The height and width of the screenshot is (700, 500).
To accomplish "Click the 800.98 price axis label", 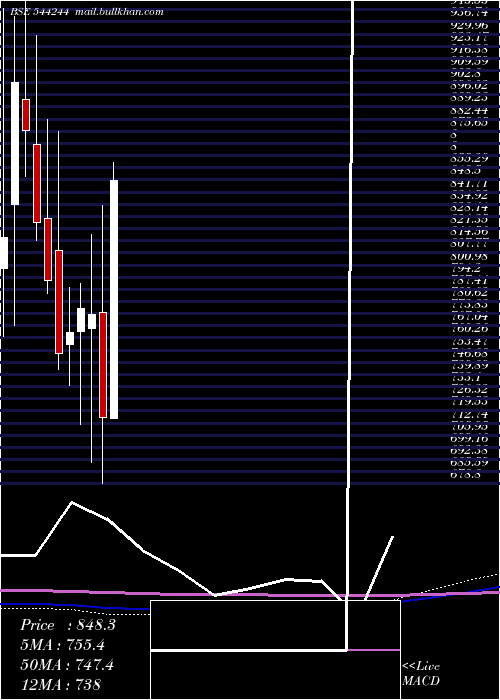I will 469,256.
